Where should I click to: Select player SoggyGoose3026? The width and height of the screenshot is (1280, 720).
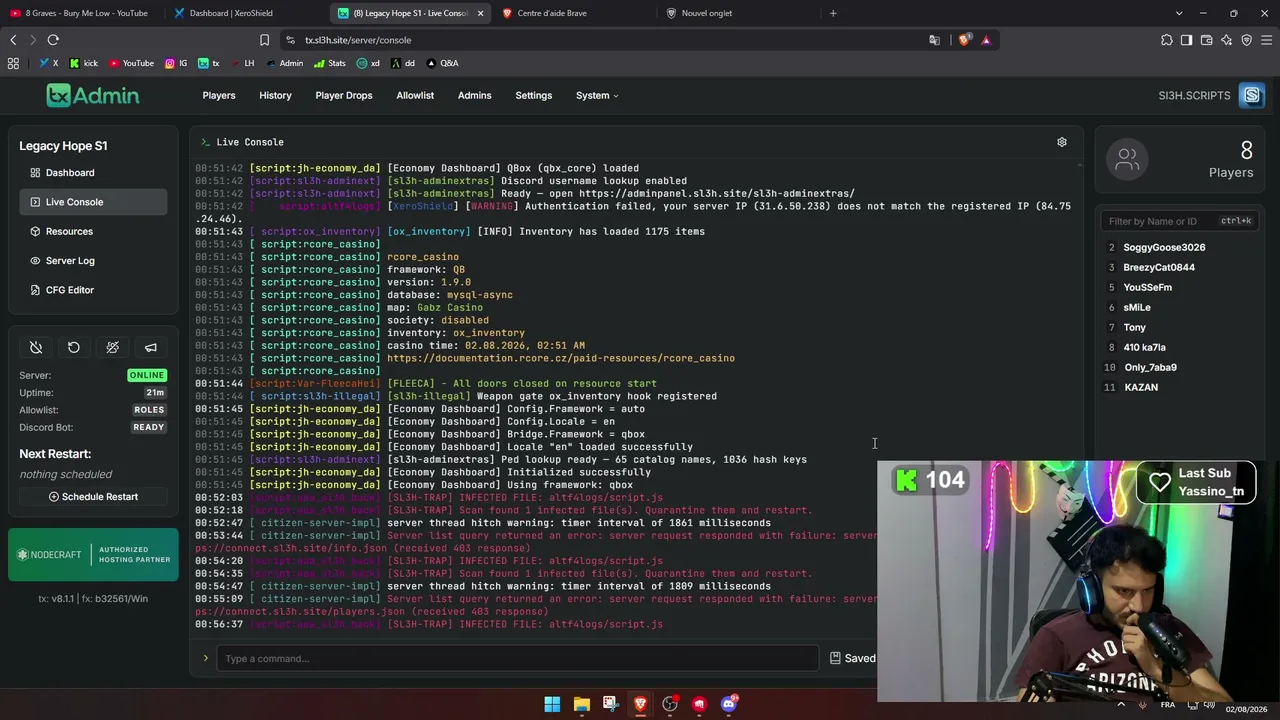[1164, 247]
